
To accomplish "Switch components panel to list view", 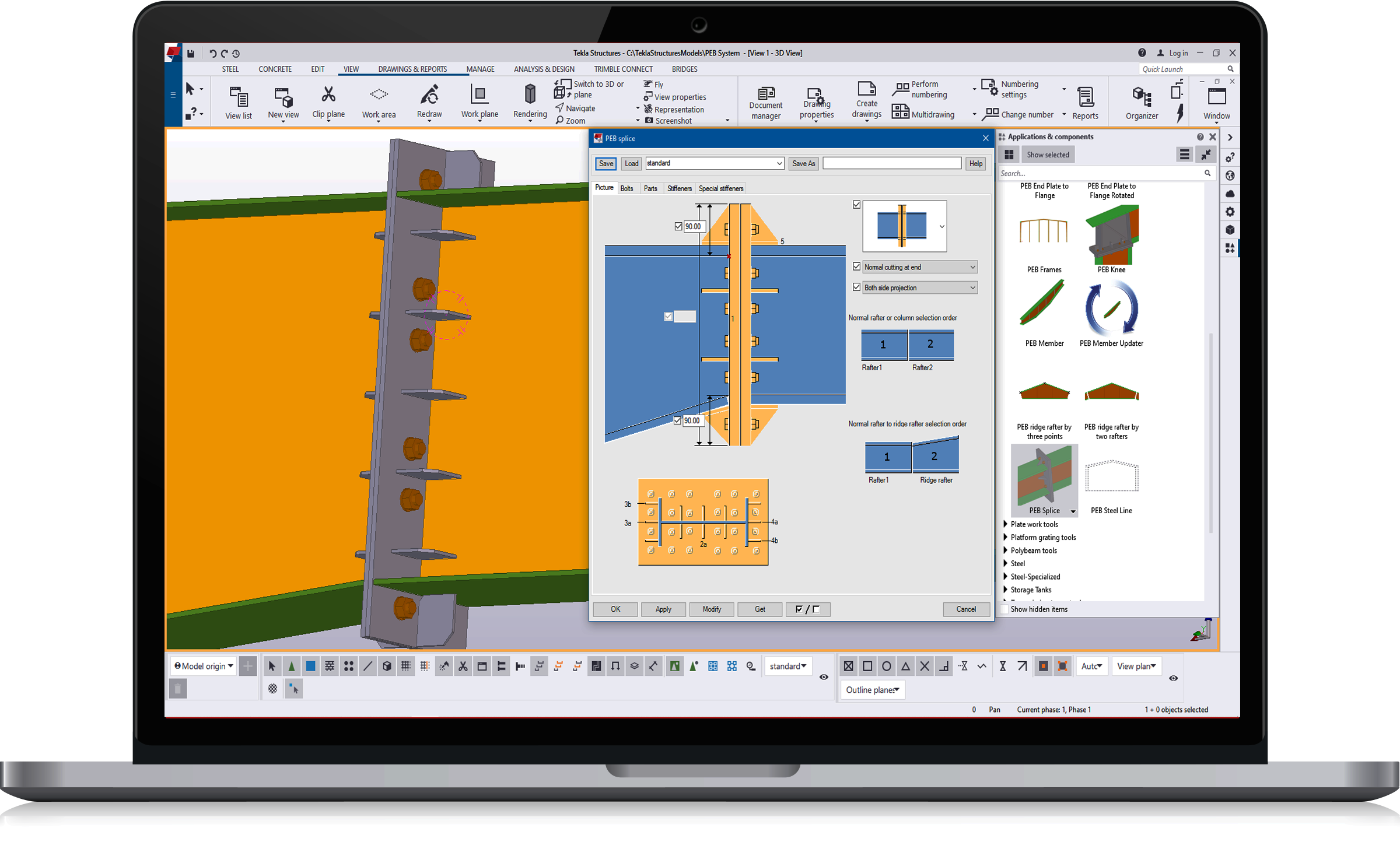I will click(x=1184, y=155).
